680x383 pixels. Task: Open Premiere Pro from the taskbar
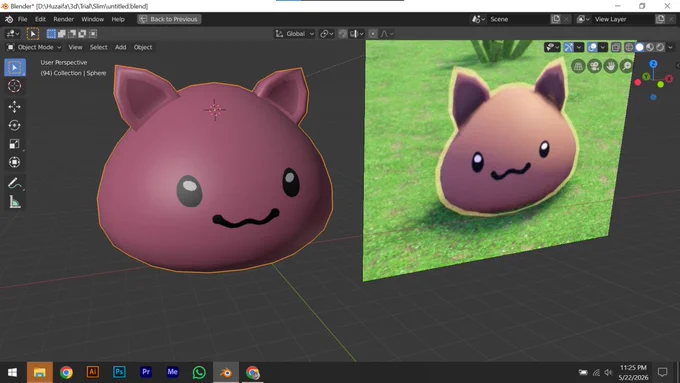(x=146, y=372)
